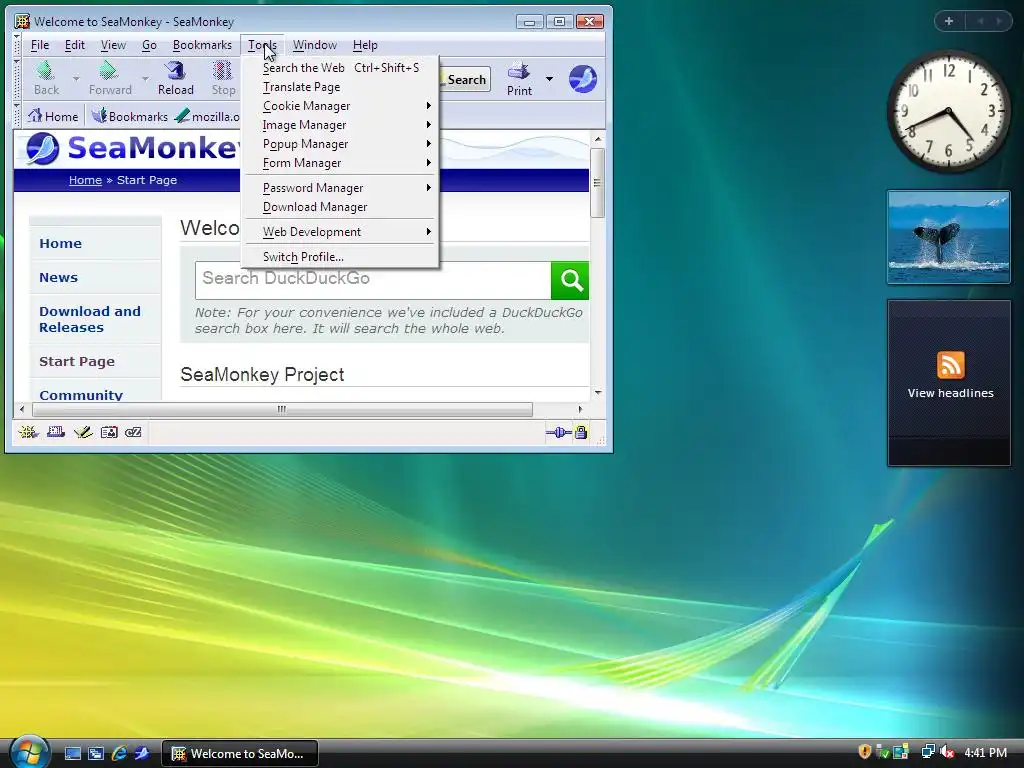Open the Edit menu

coord(74,45)
